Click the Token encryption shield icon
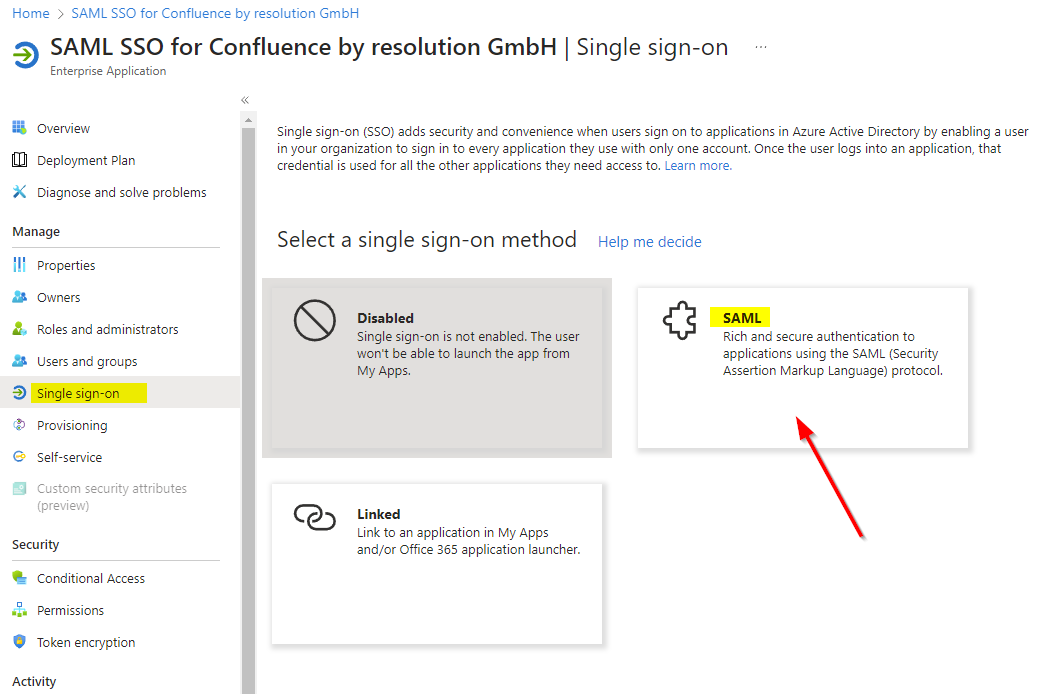The width and height of the screenshot is (1040, 694). tap(19, 642)
